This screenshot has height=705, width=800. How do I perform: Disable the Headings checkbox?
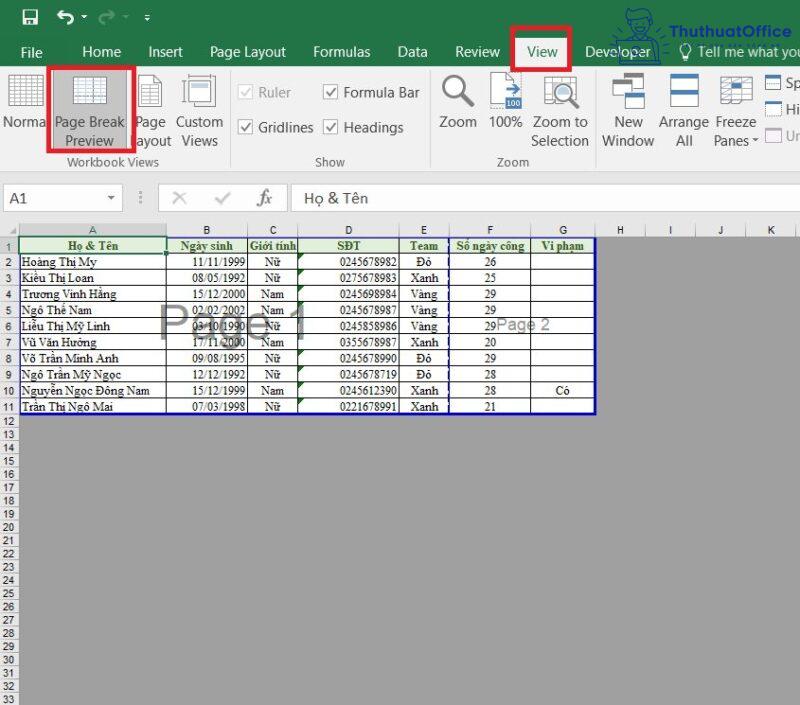pos(331,127)
